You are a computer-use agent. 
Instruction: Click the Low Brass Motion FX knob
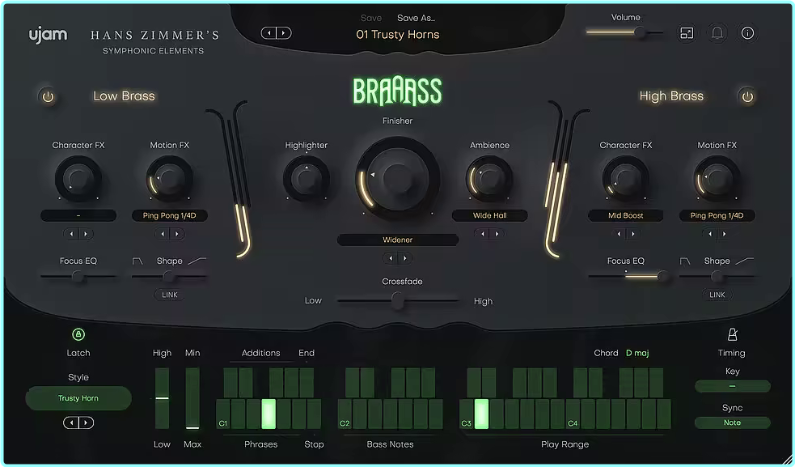click(169, 178)
